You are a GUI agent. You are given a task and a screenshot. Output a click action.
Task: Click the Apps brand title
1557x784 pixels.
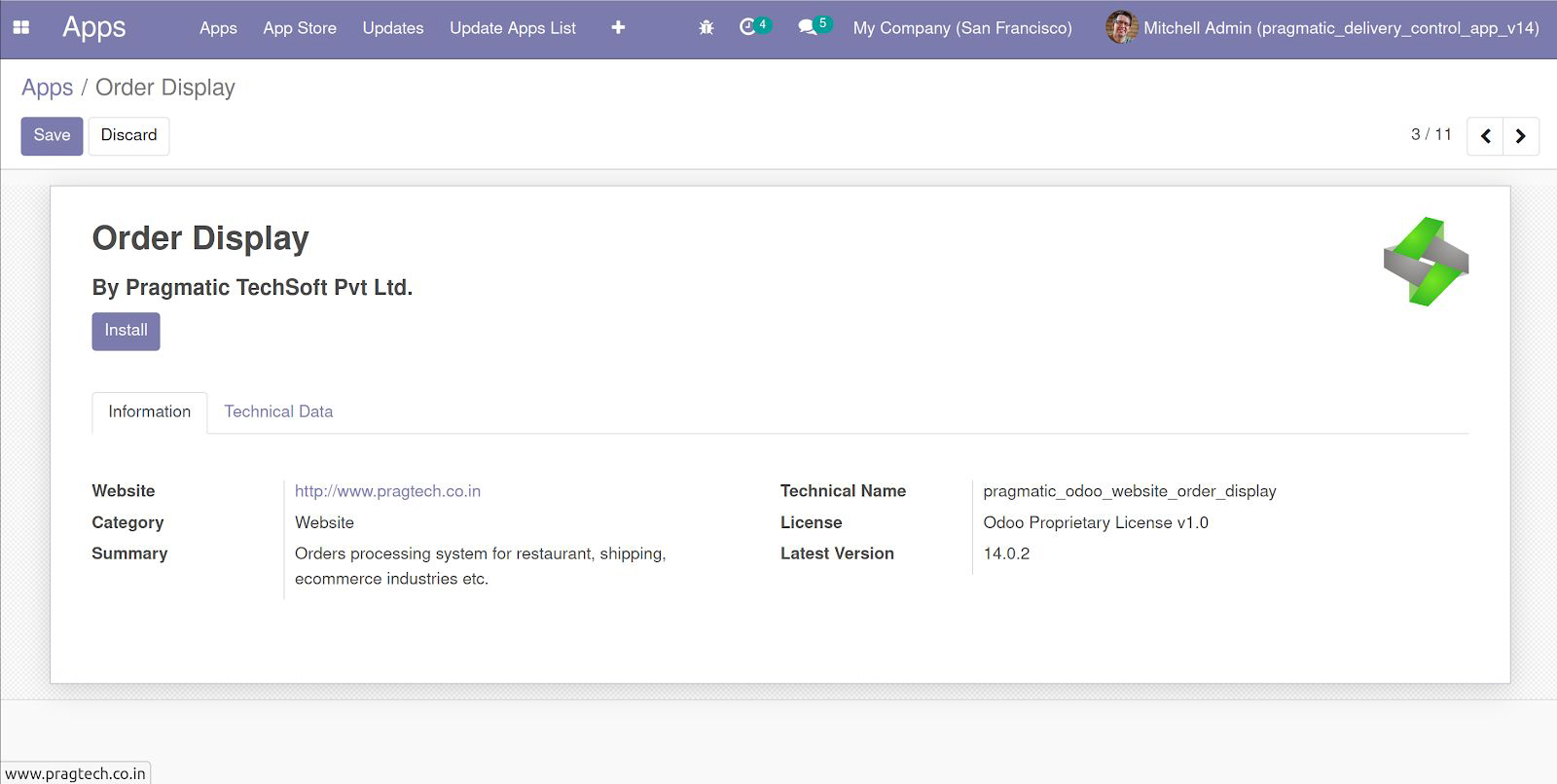click(93, 27)
